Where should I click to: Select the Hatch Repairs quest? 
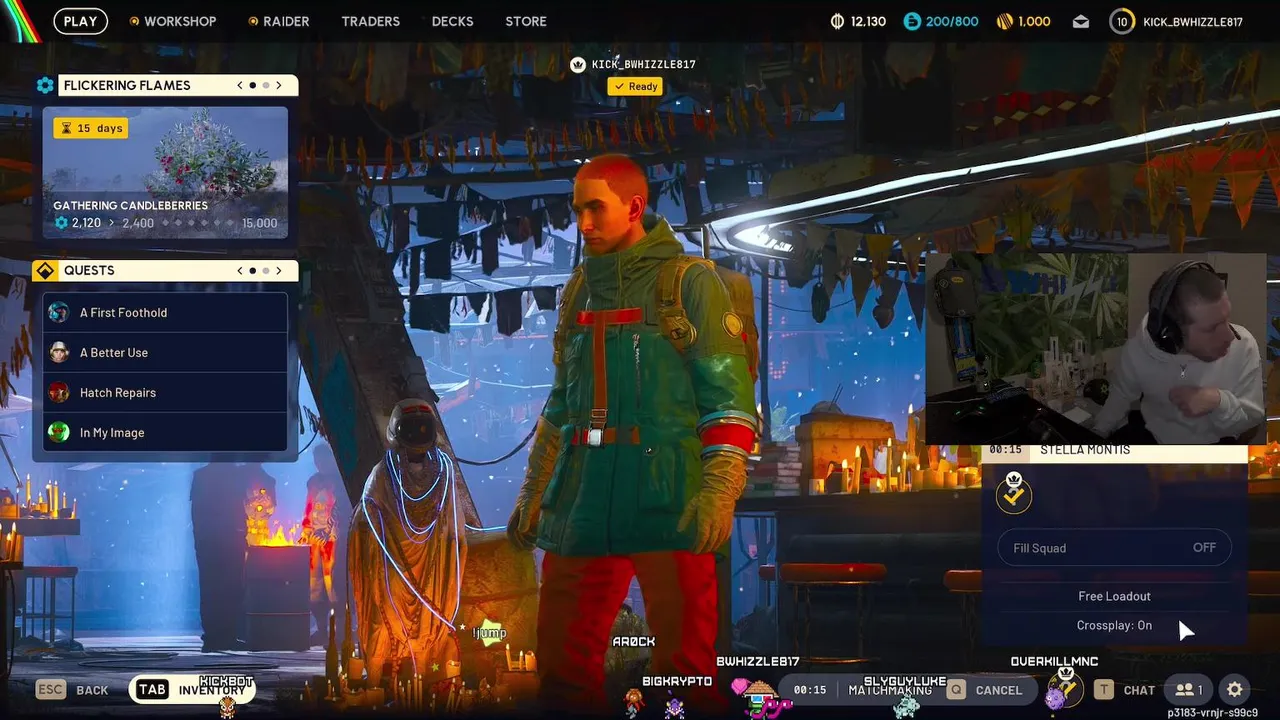pos(165,392)
